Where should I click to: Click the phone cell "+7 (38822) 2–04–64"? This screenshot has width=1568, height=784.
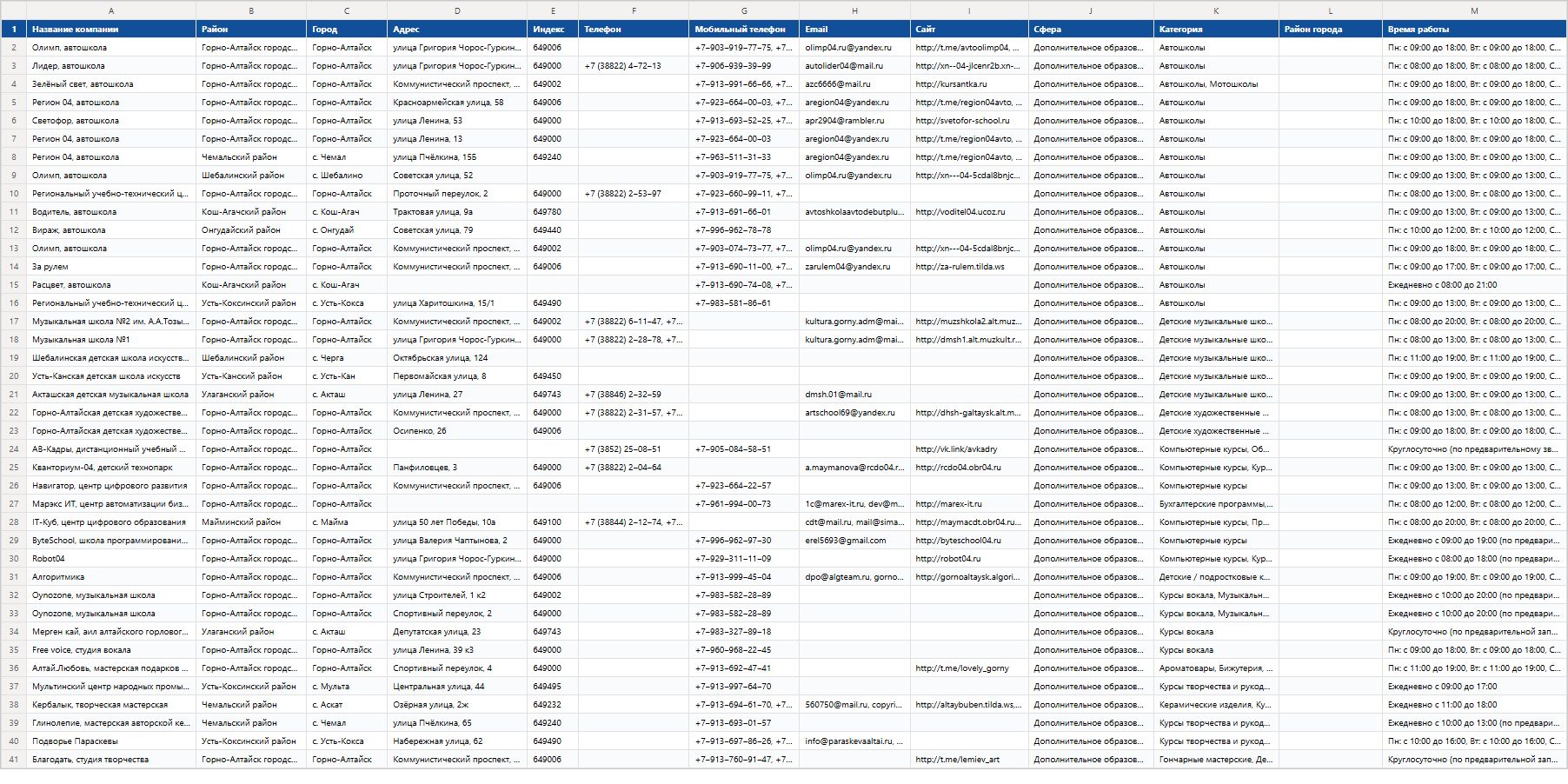634,468
